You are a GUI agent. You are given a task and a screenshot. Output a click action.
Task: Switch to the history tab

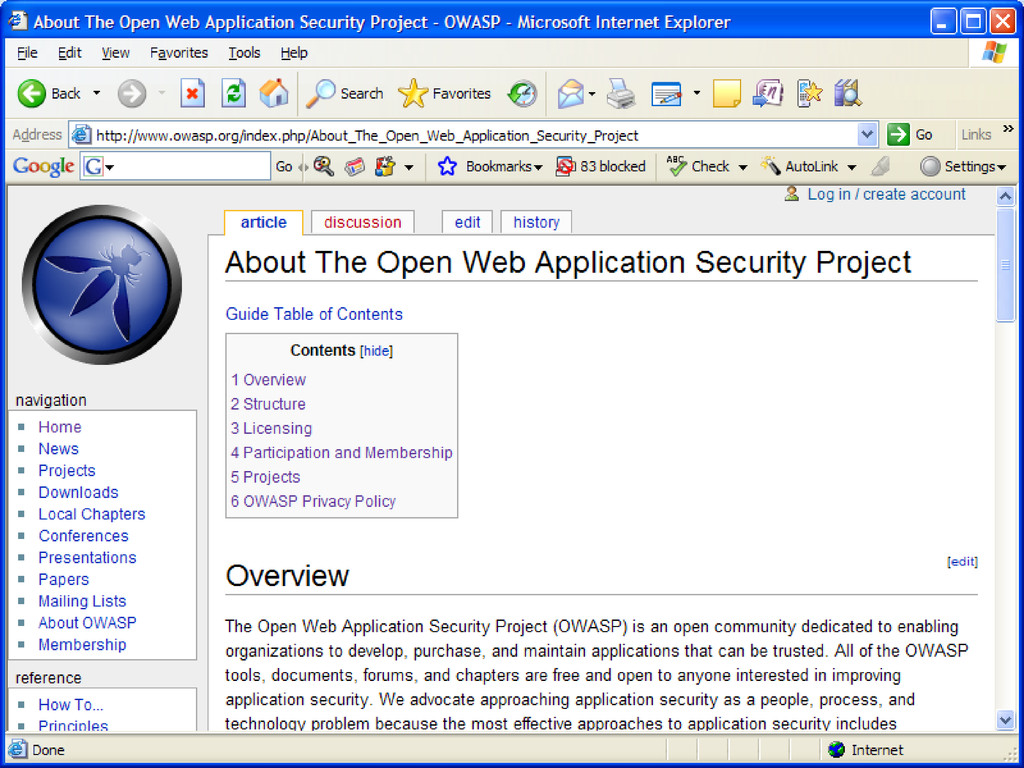tap(536, 222)
